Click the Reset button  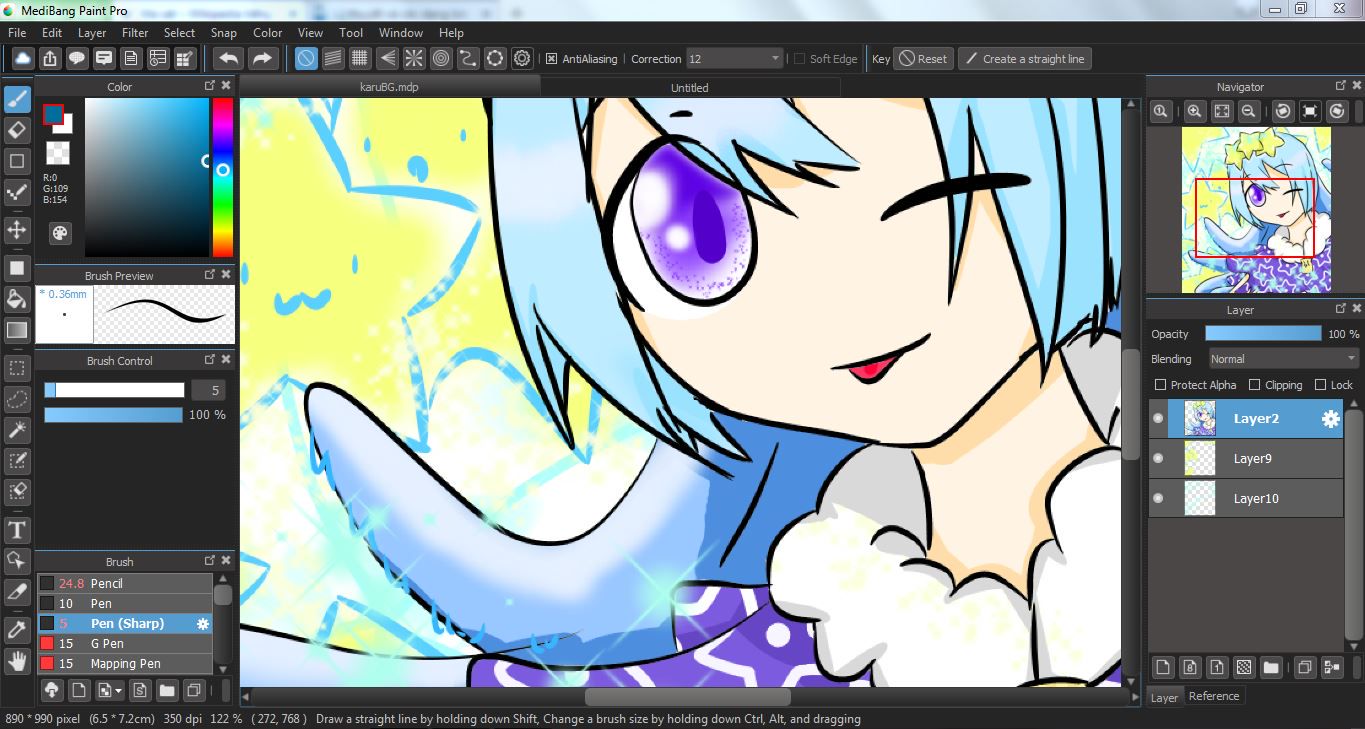pos(922,59)
